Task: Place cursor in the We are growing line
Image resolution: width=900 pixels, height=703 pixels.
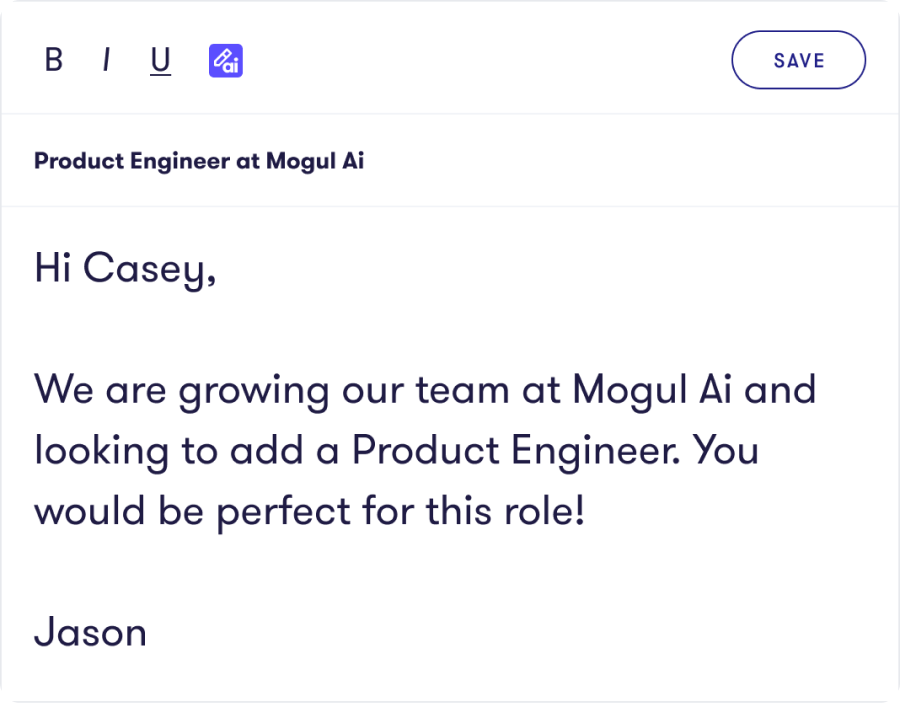Action: pyautogui.click(x=425, y=390)
